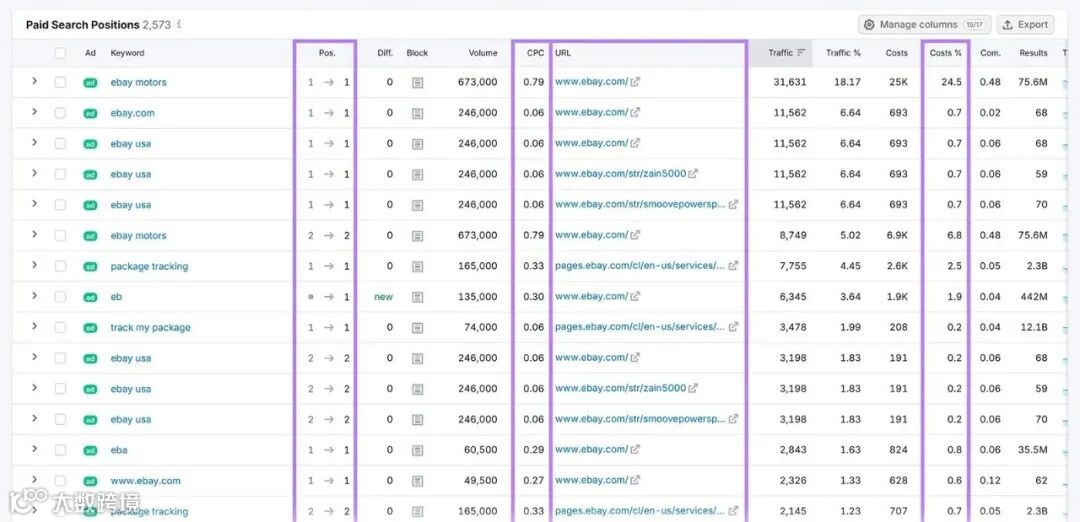
Task: Expand the track my package row
Action: (34, 326)
